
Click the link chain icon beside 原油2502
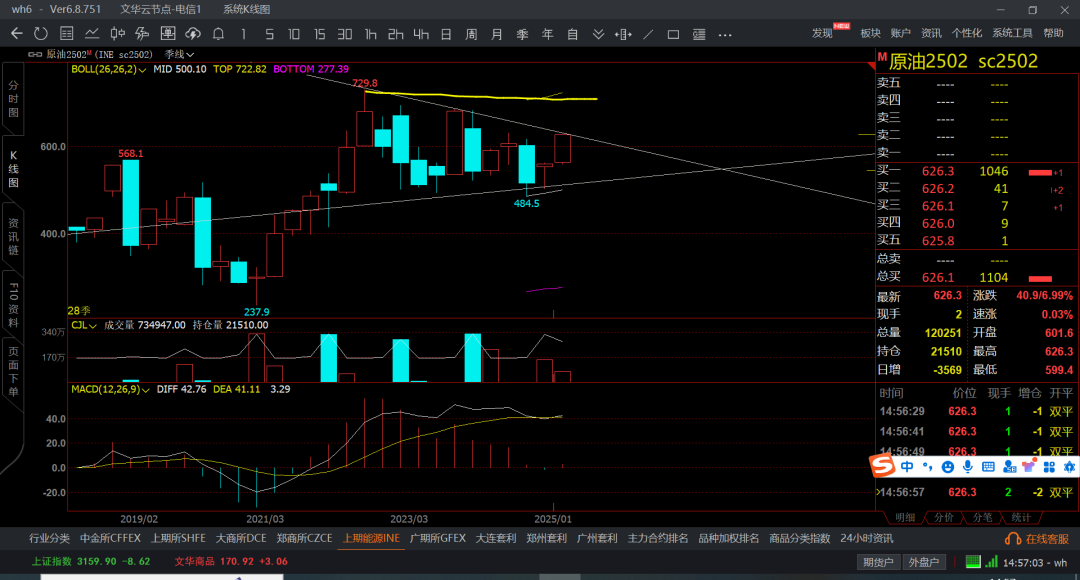click(x=35, y=54)
